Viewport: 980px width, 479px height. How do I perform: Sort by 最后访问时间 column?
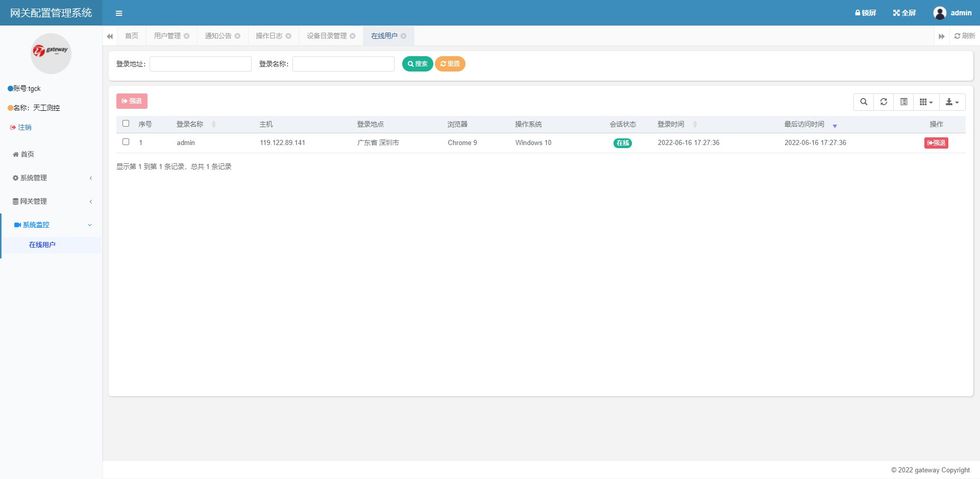point(809,125)
